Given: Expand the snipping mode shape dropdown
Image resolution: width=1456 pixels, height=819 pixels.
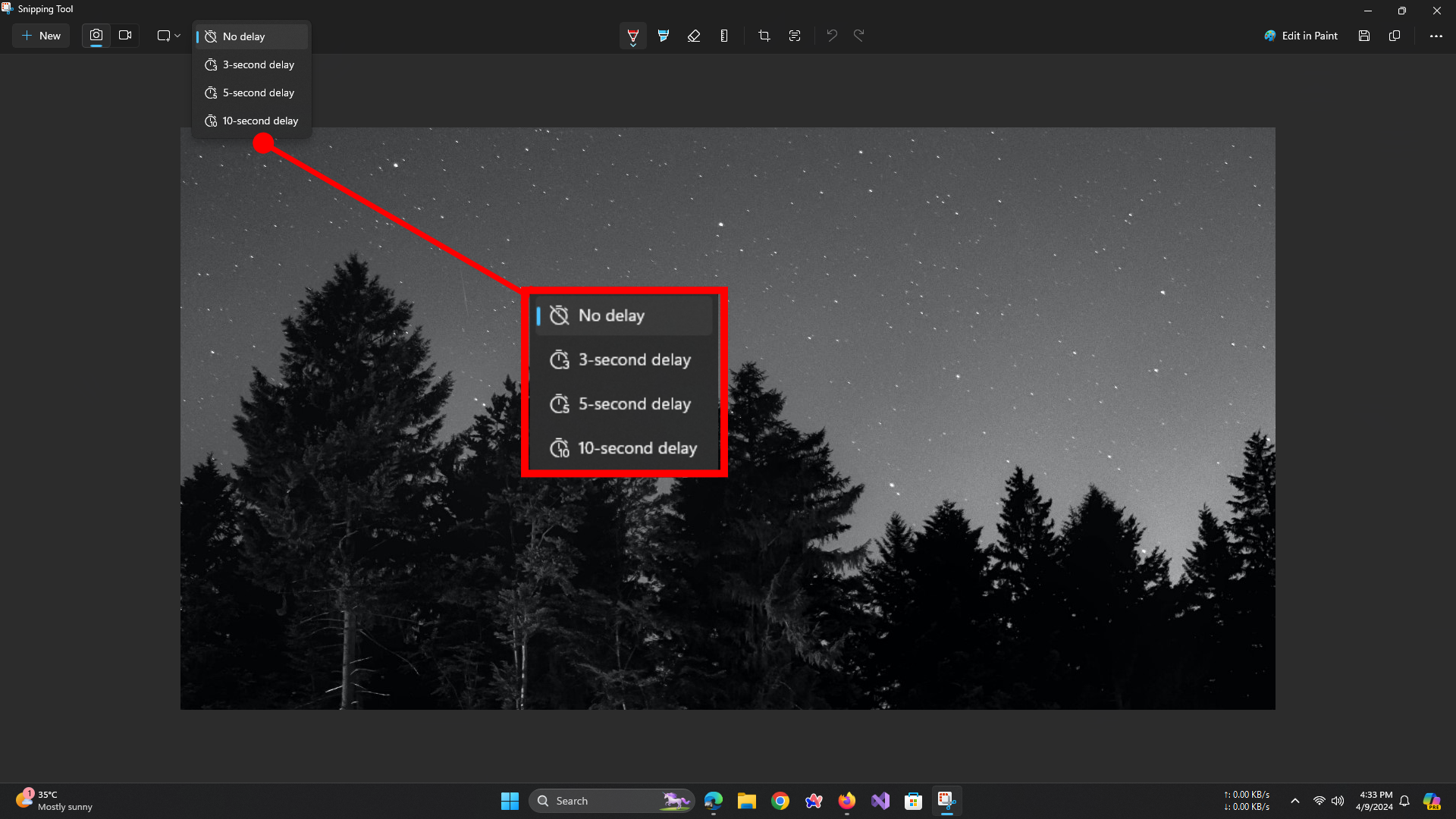Looking at the screenshot, I should point(168,36).
